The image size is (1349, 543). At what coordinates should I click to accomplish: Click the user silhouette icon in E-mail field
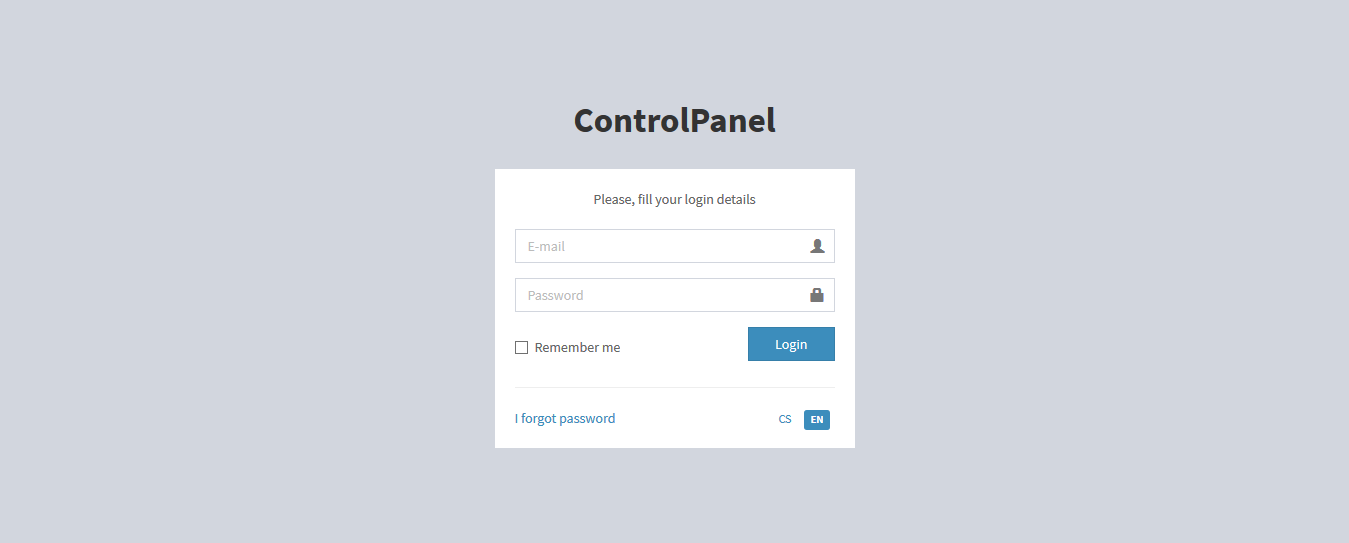(x=817, y=246)
